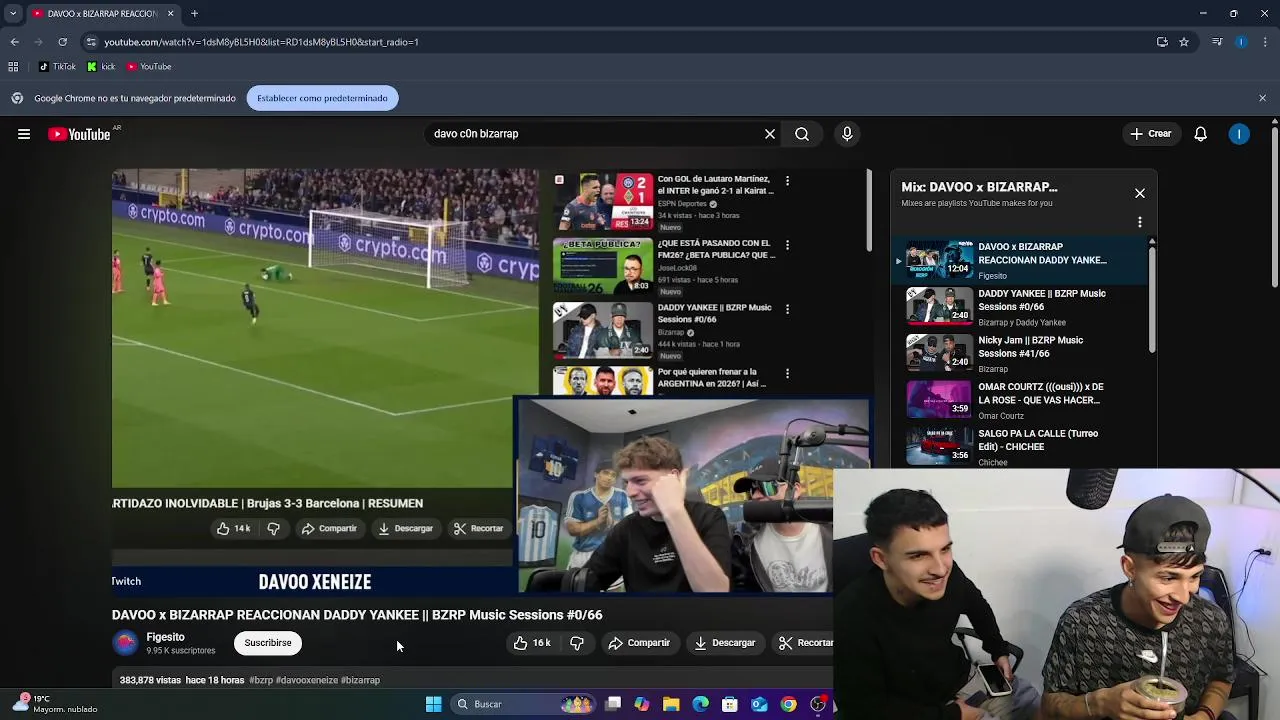Open Chrome media controls icon
This screenshot has height=720, width=1280.
pos(1217,42)
